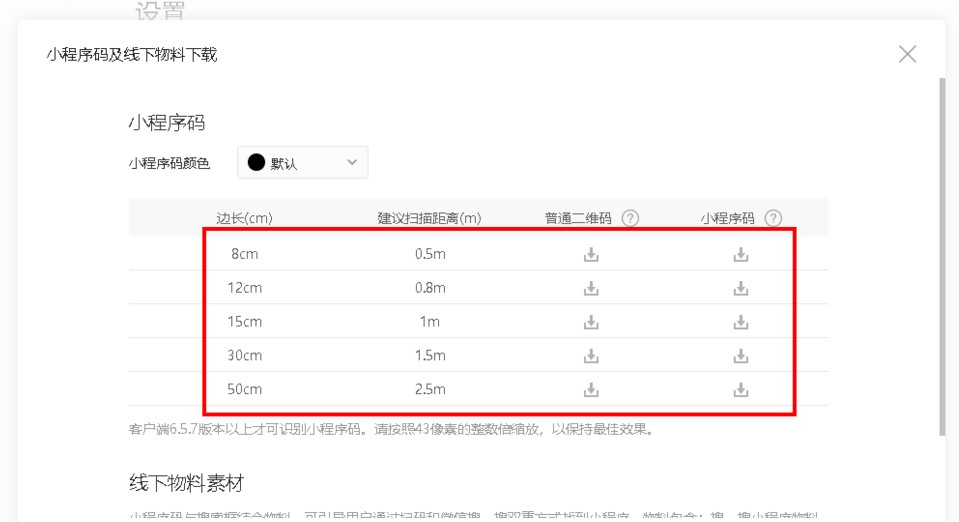
Task: Click the black color swatch in color selector
Action: (256, 163)
